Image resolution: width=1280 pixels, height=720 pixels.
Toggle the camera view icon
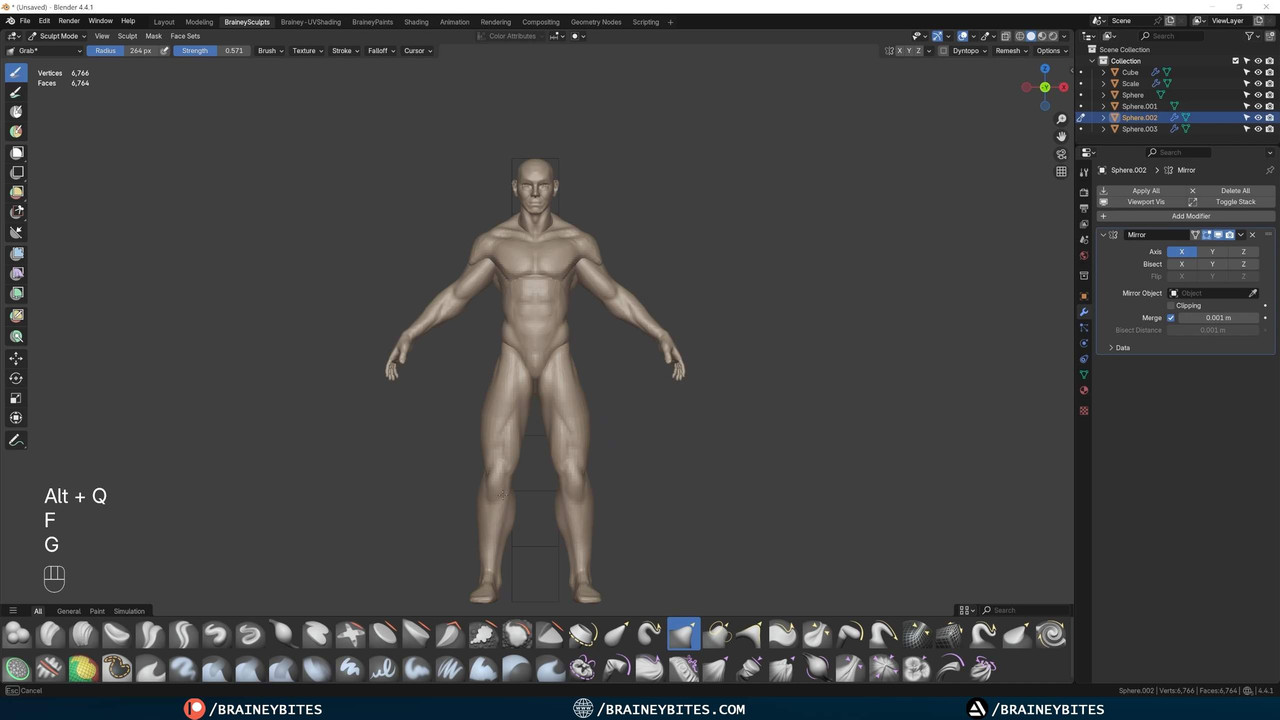pos(1061,154)
